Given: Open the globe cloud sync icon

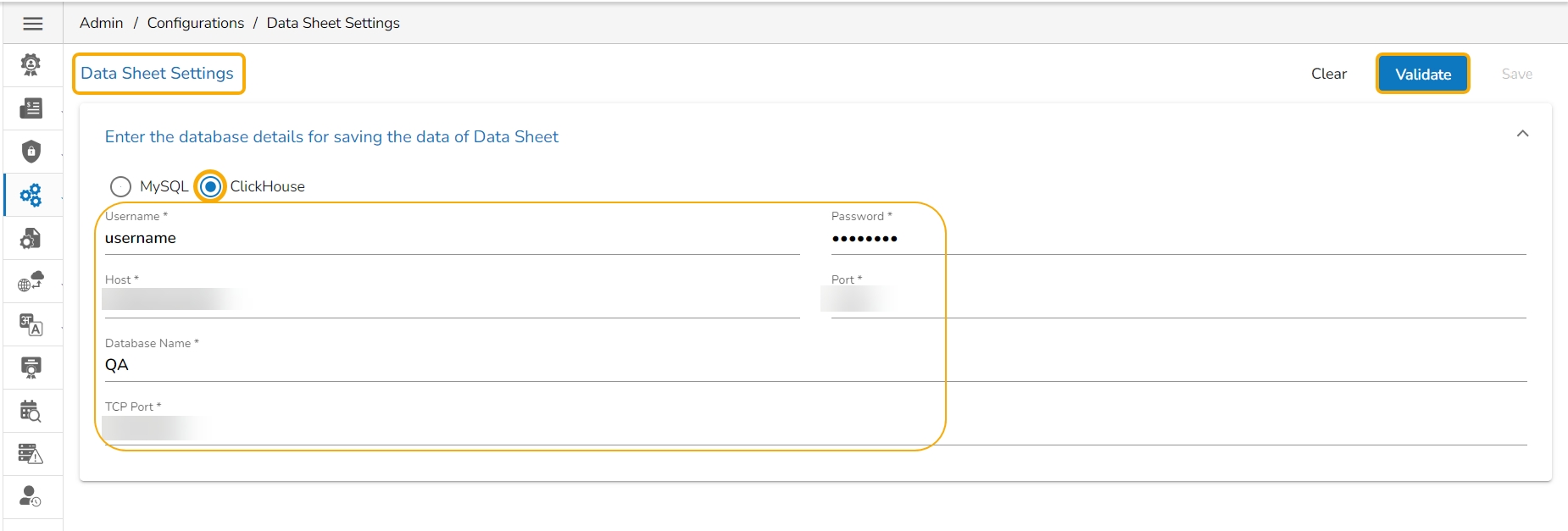Looking at the screenshot, I should tap(31, 282).
